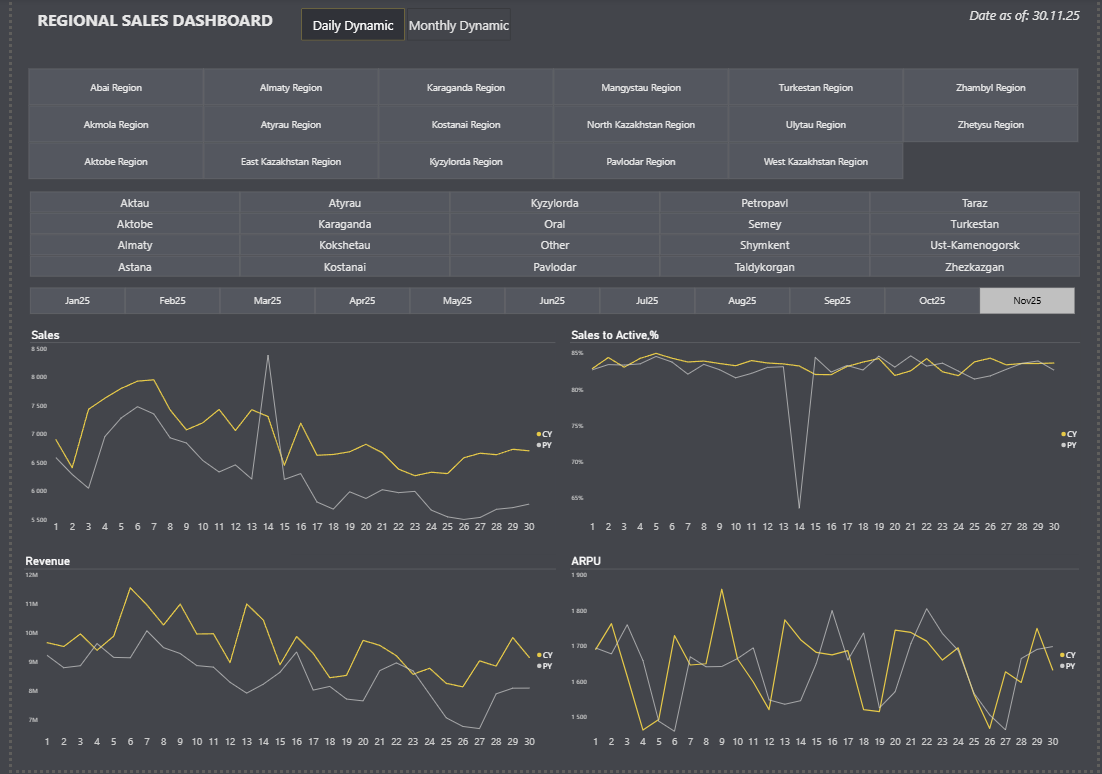This screenshot has width=1102, height=774.
Task: Click the Revenue chart title
Action: [x=47, y=562]
